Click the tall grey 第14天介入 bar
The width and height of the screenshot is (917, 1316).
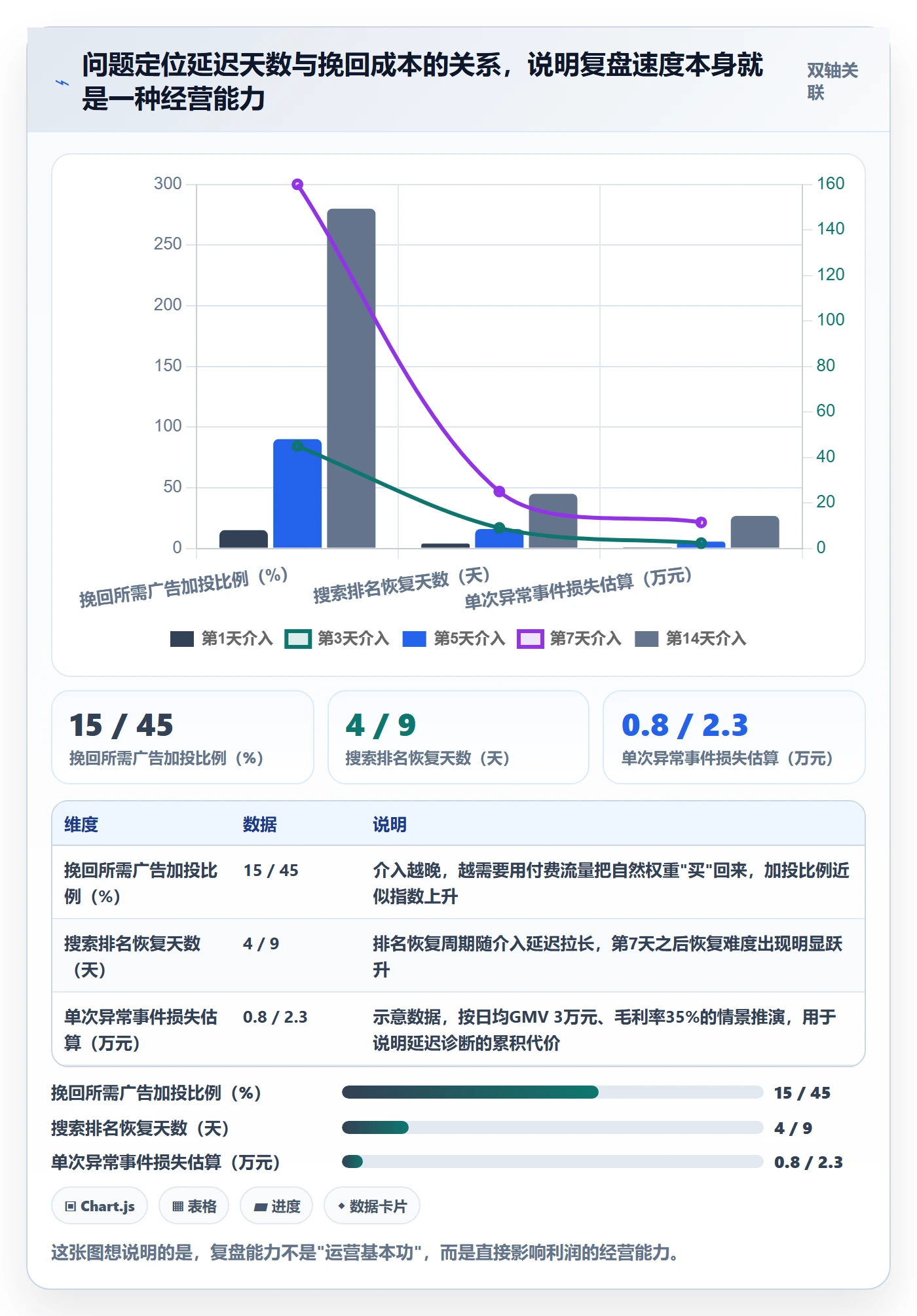tap(351, 378)
